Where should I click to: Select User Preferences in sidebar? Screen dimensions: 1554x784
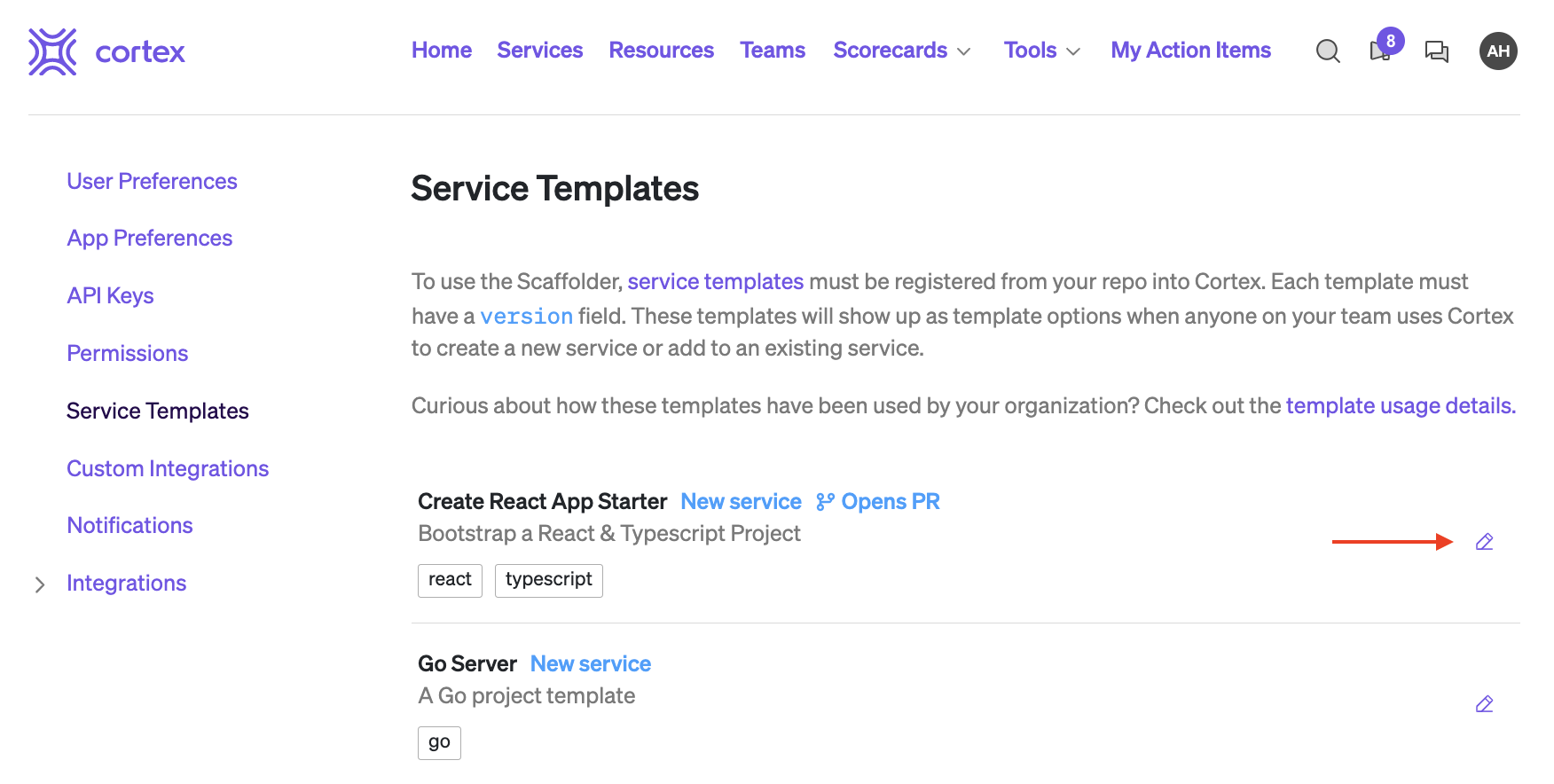[x=153, y=181]
